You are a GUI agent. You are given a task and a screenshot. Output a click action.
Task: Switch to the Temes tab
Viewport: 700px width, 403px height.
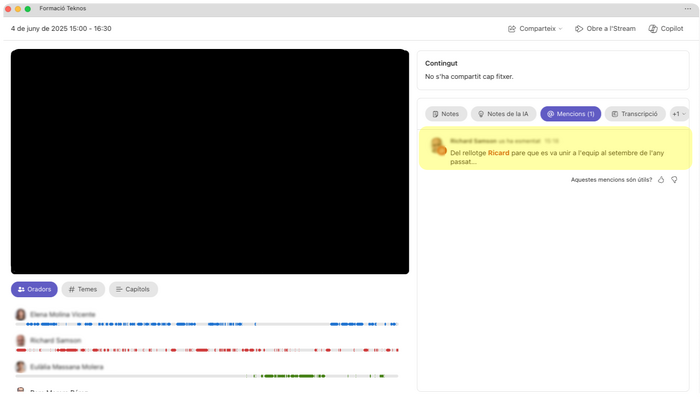tap(83, 289)
